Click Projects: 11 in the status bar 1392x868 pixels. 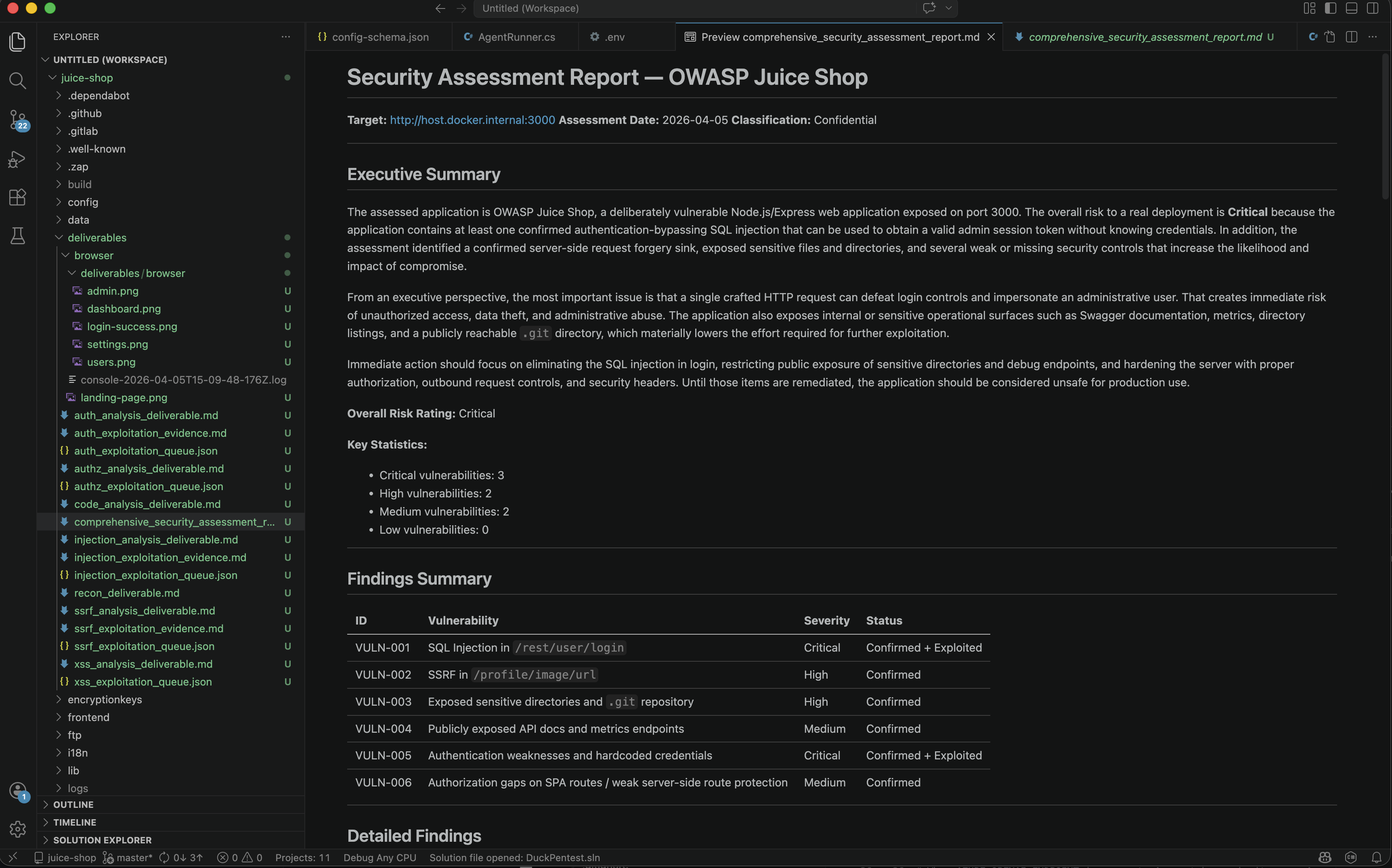click(x=302, y=858)
